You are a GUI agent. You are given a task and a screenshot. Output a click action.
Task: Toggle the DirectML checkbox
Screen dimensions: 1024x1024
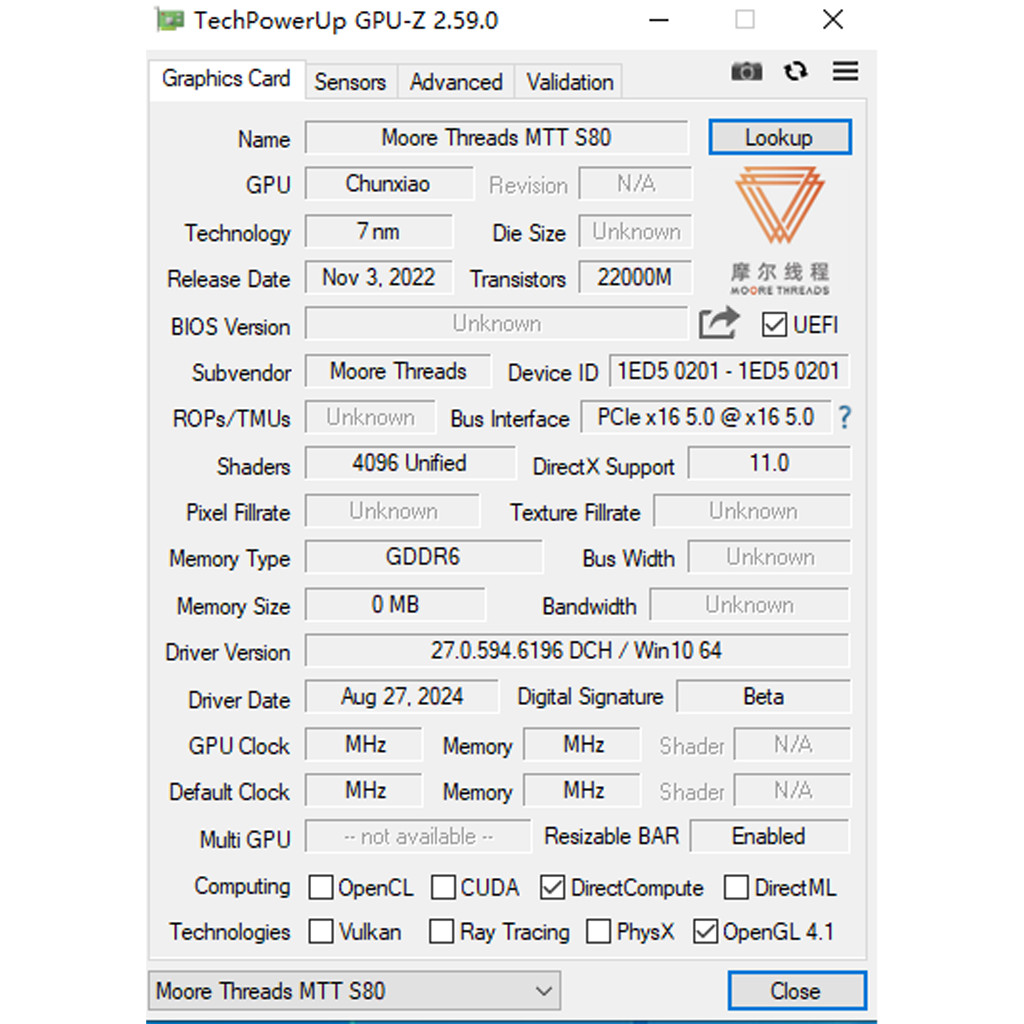click(736, 887)
